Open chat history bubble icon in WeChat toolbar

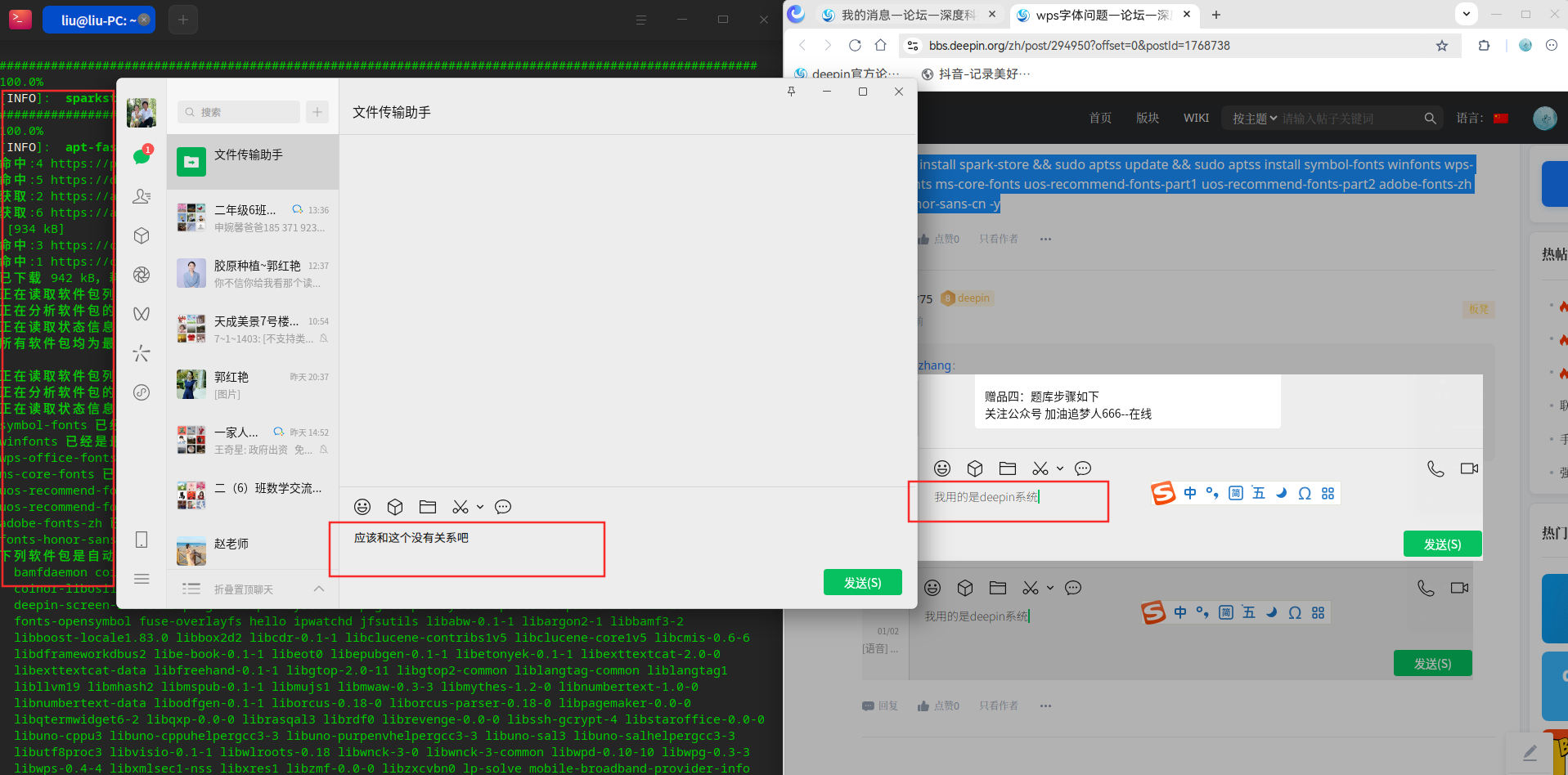[503, 507]
